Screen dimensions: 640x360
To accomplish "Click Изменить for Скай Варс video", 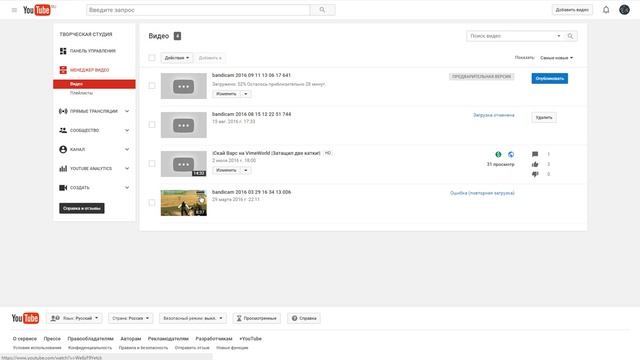I will [226, 170].
